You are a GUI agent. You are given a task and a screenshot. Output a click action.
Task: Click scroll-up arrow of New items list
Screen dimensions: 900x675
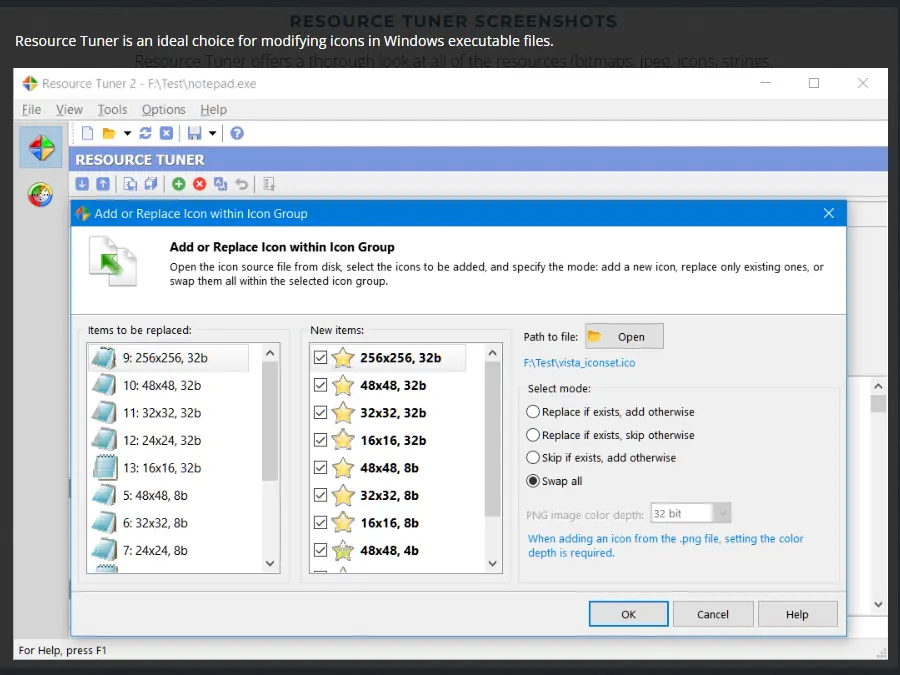pos(492,354)
